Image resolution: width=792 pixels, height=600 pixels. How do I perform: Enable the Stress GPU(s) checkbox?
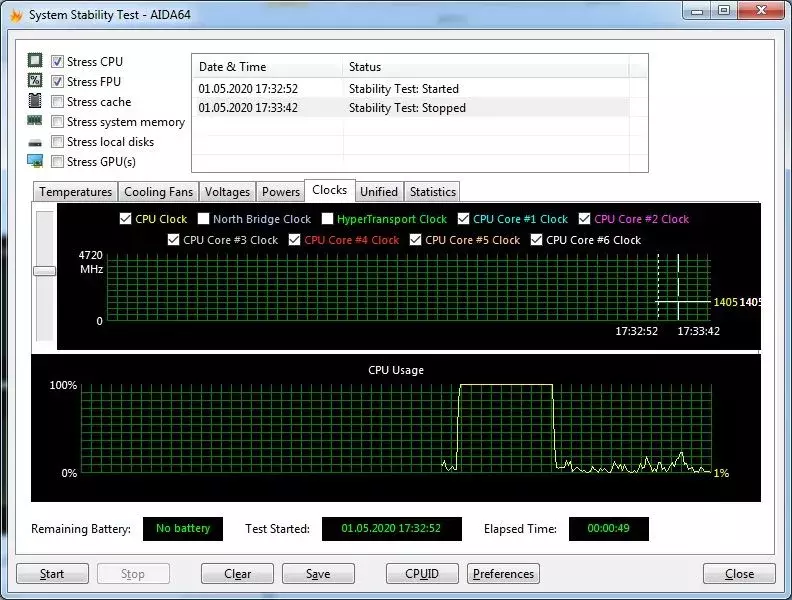click(58, 162)
